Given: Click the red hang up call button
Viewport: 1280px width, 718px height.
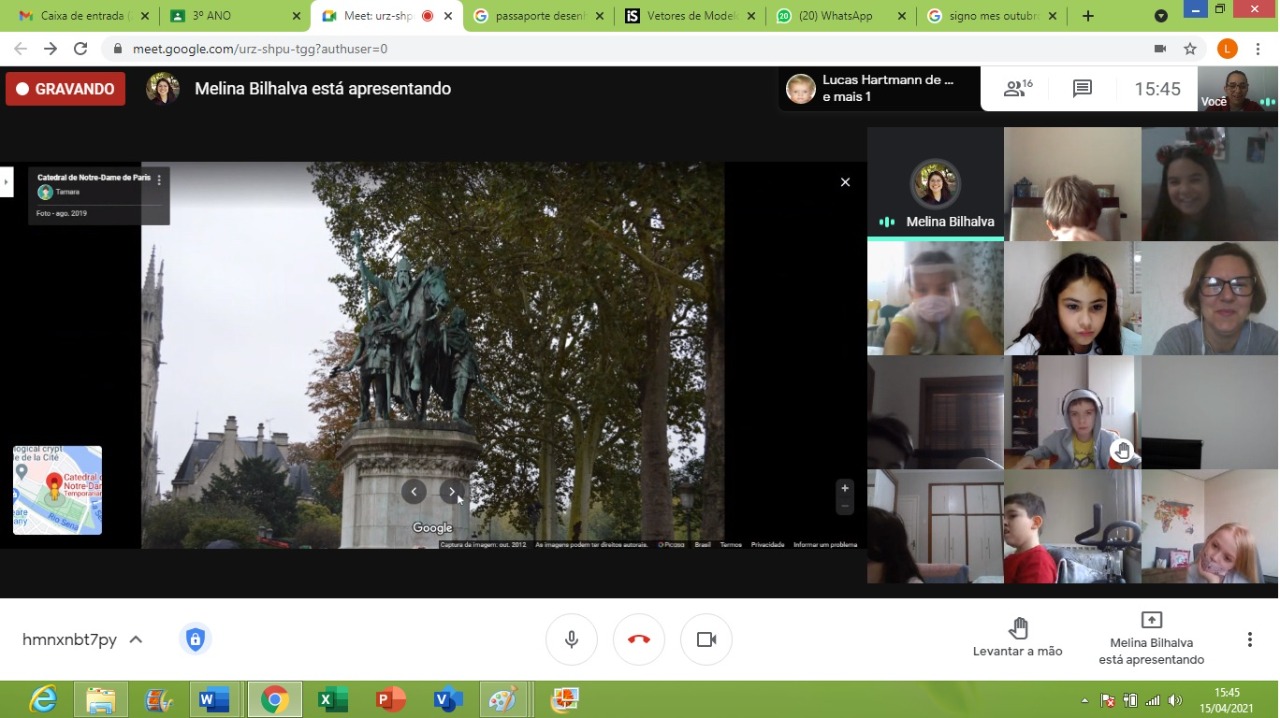Looking at the screenshot, I should tap(639, 640).
